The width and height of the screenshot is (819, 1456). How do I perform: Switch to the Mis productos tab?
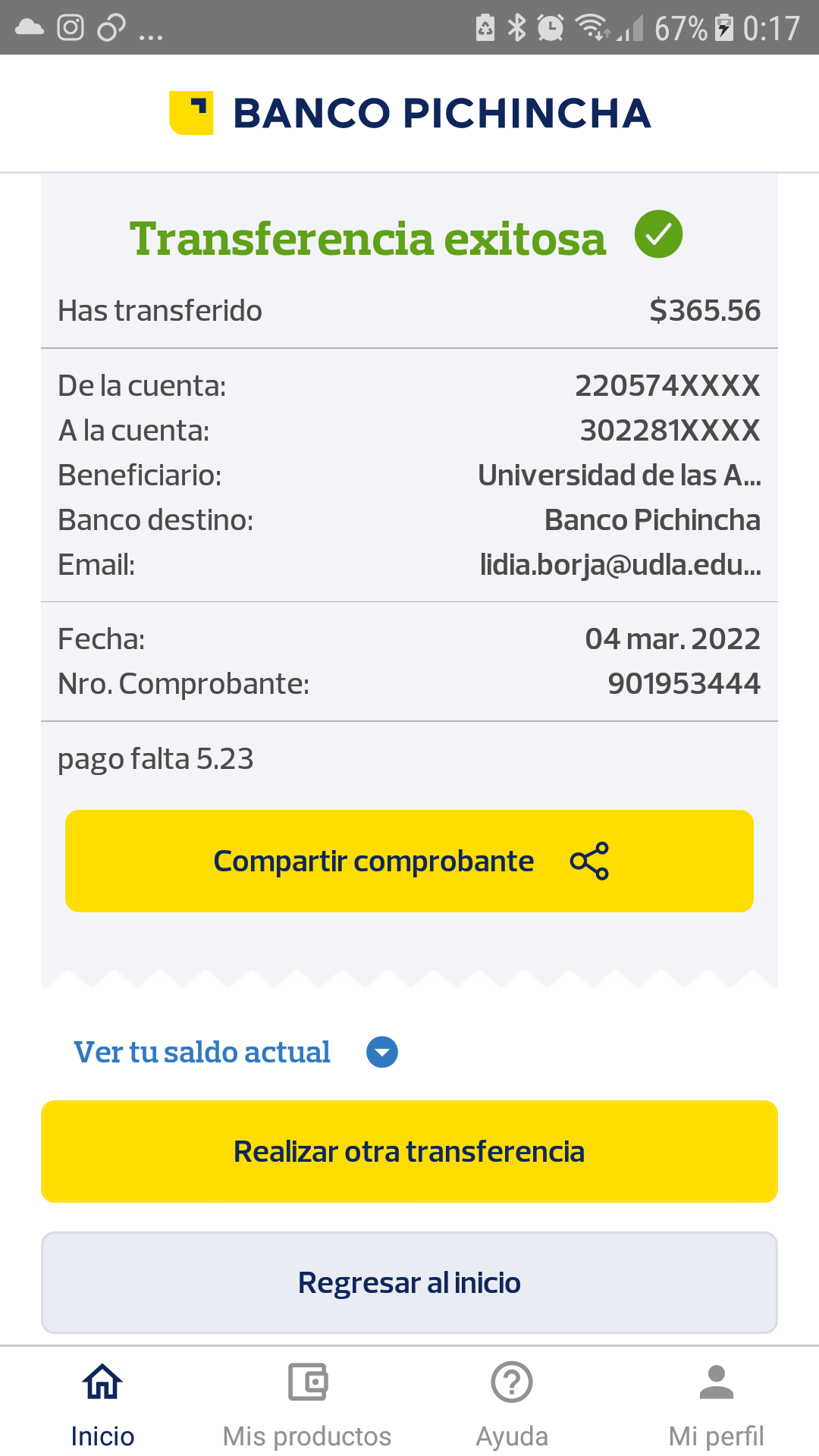pyautogui.click(x=307, y=1436)
